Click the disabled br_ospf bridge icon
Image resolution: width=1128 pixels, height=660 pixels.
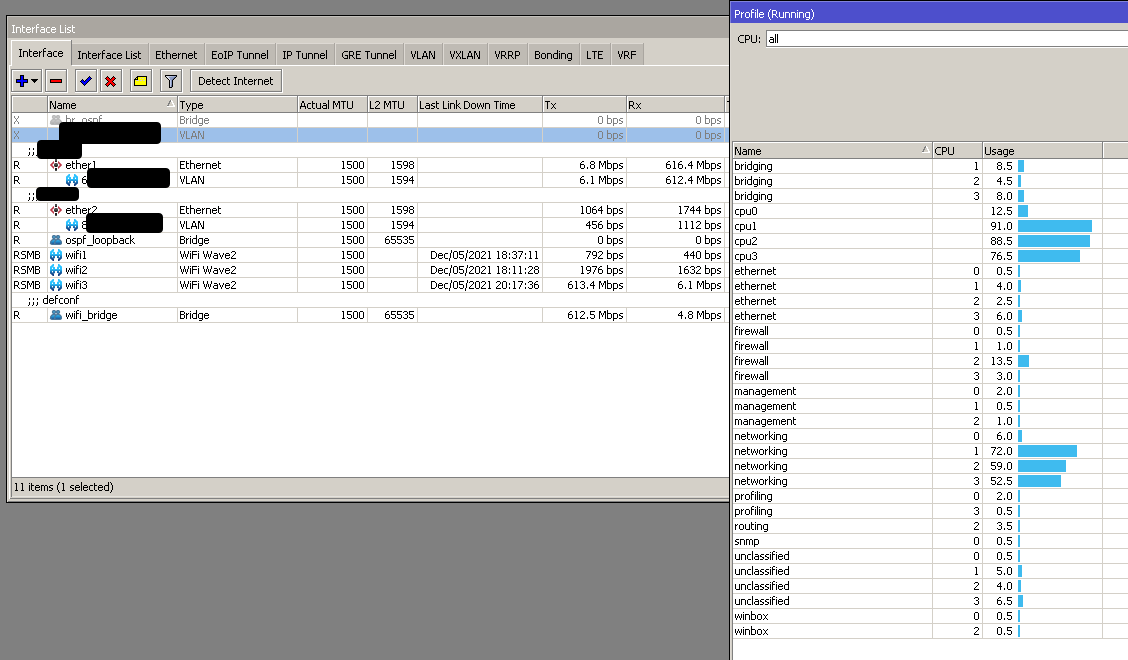56,119
